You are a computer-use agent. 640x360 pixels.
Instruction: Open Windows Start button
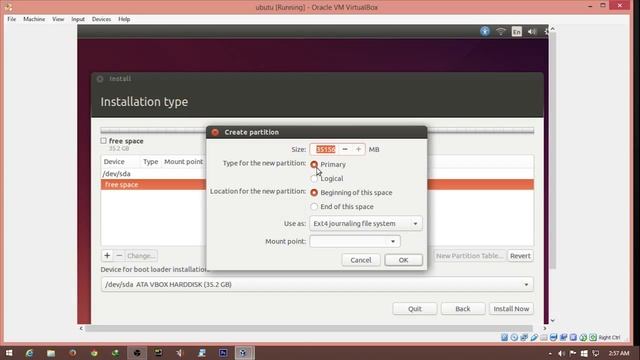pos(9,353)
